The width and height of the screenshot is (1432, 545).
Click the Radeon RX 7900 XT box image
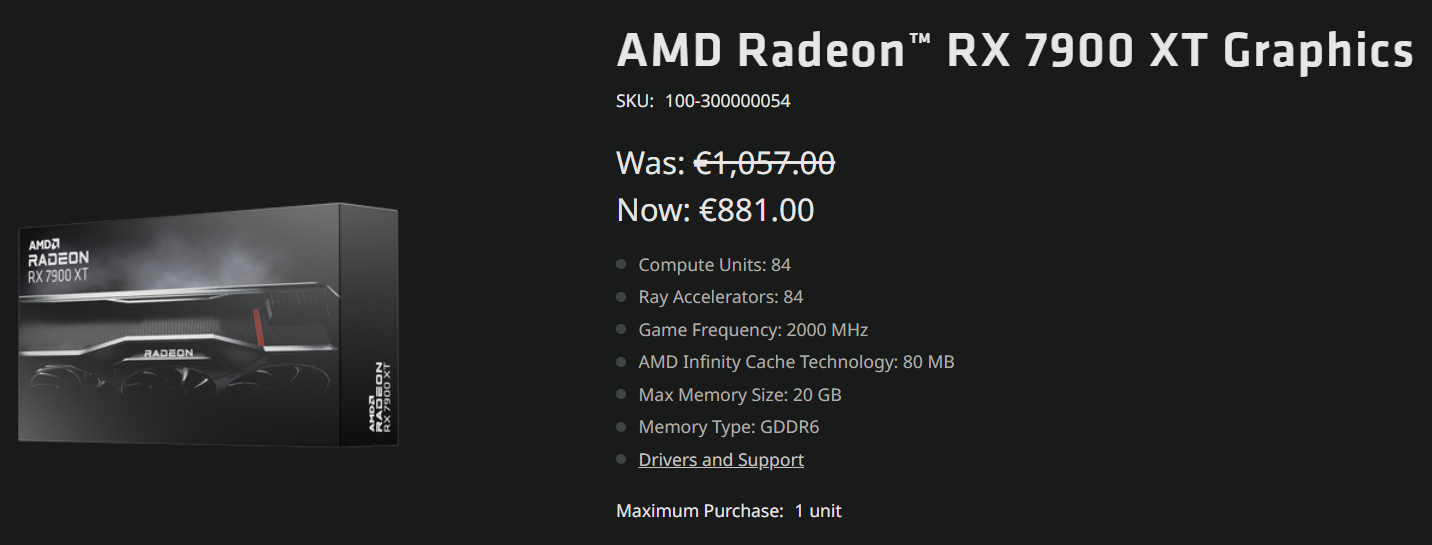[x=208, y=325]
